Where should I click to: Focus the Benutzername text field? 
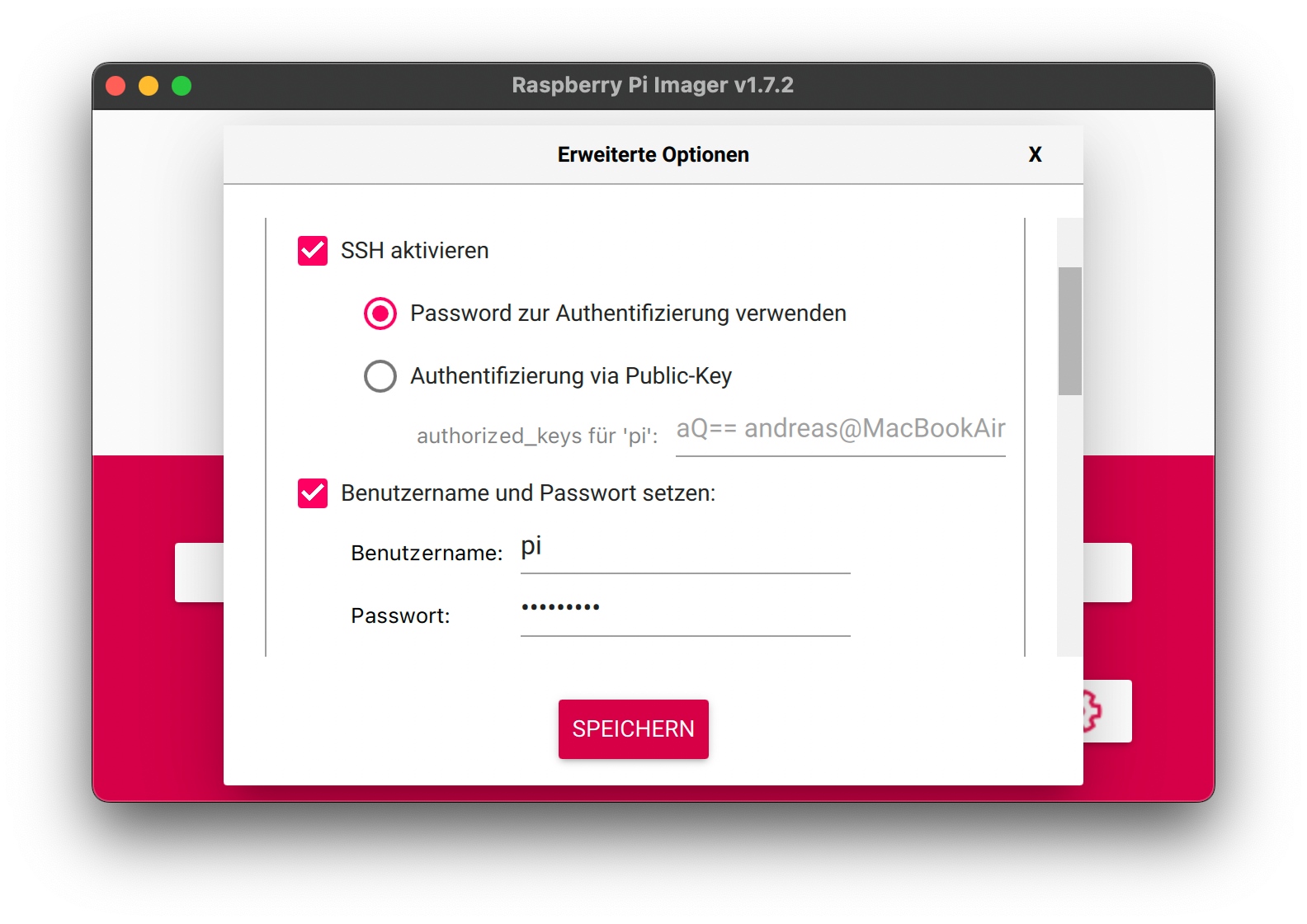pyautogui.click(x=685, y=549)
